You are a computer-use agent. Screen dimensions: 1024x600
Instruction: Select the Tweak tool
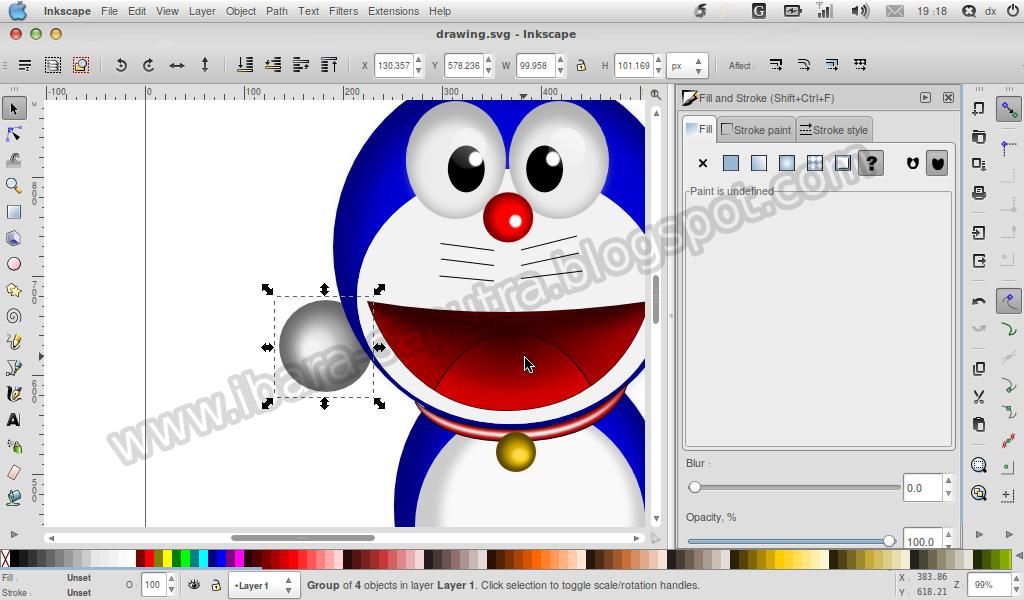14,160
